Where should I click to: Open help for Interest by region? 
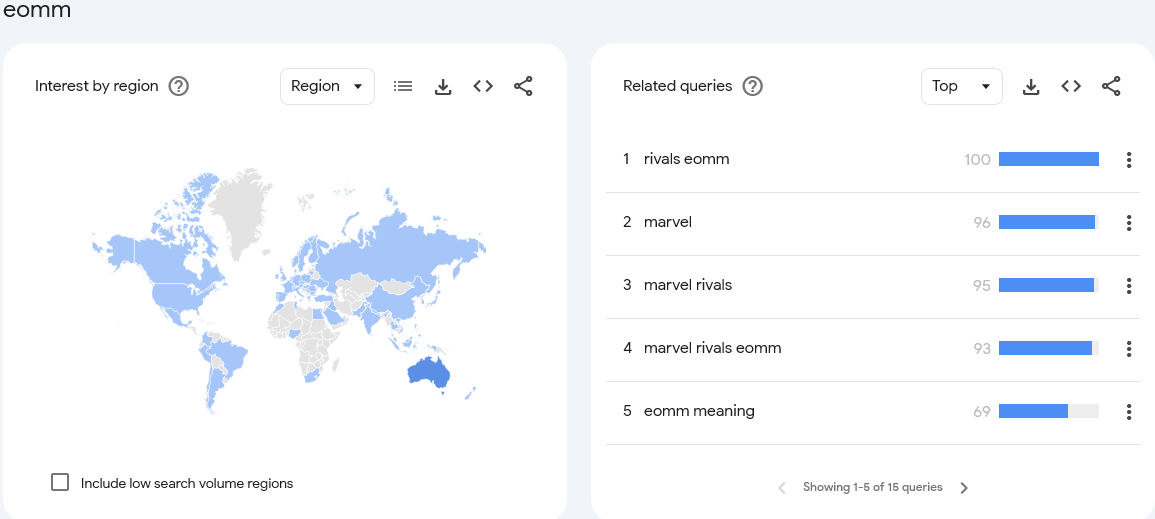(179, 86)
